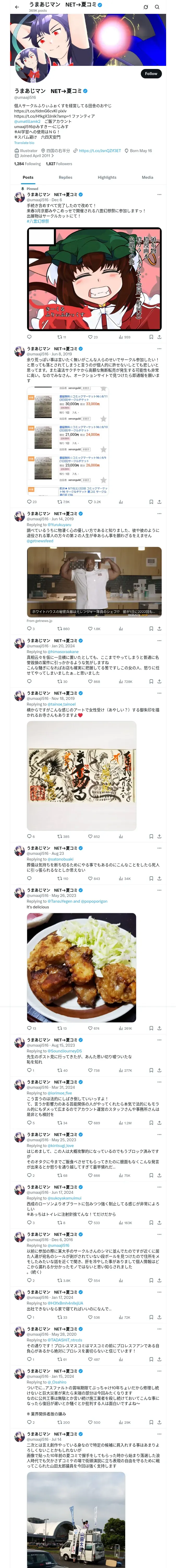Select the Media tab
176x1568 pixels.
(x=148, y=177)
